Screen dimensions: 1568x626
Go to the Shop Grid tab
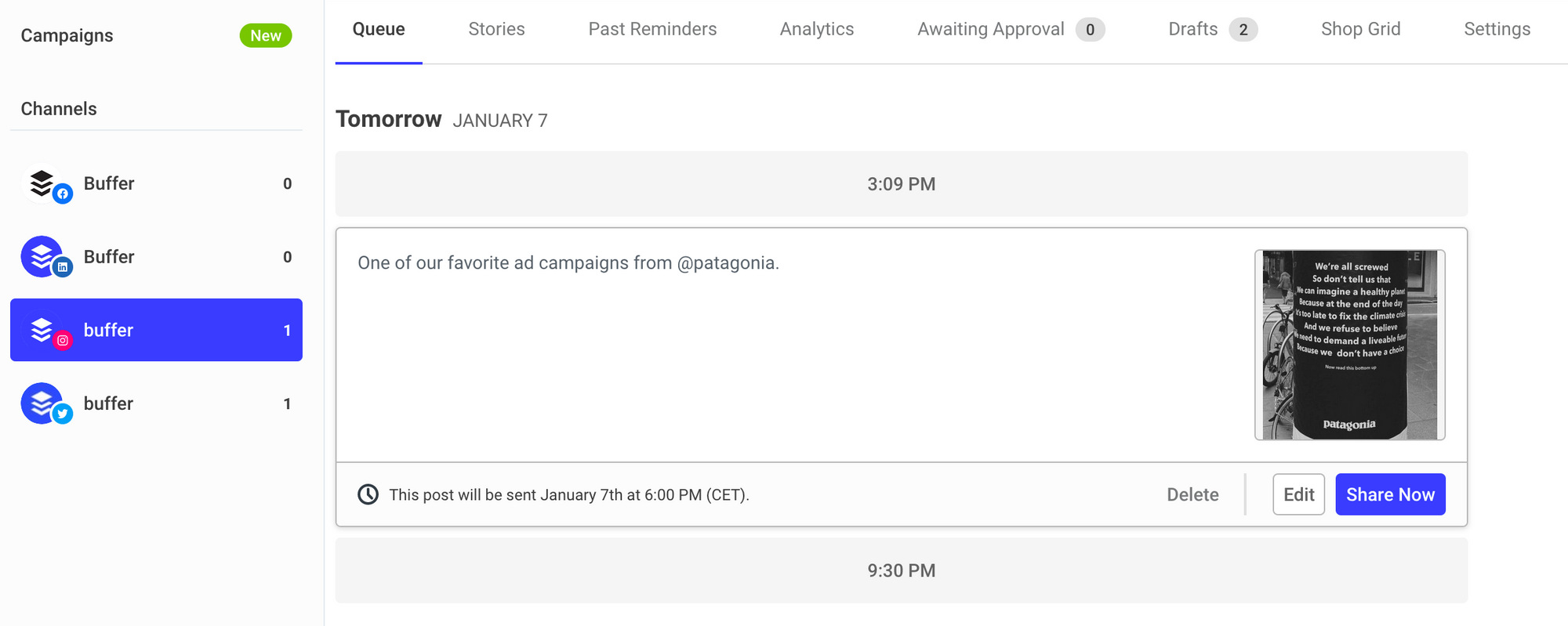point(1360,30)
